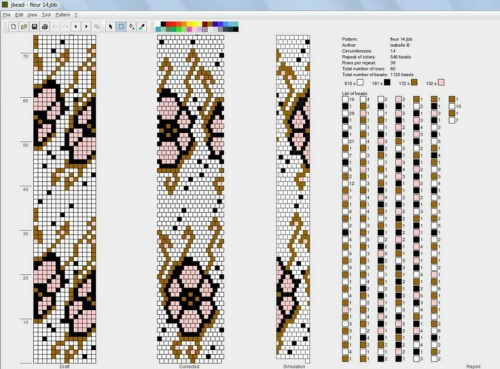Choose the fill bucket tool
The image size is (500, 369).
point(132,26)
